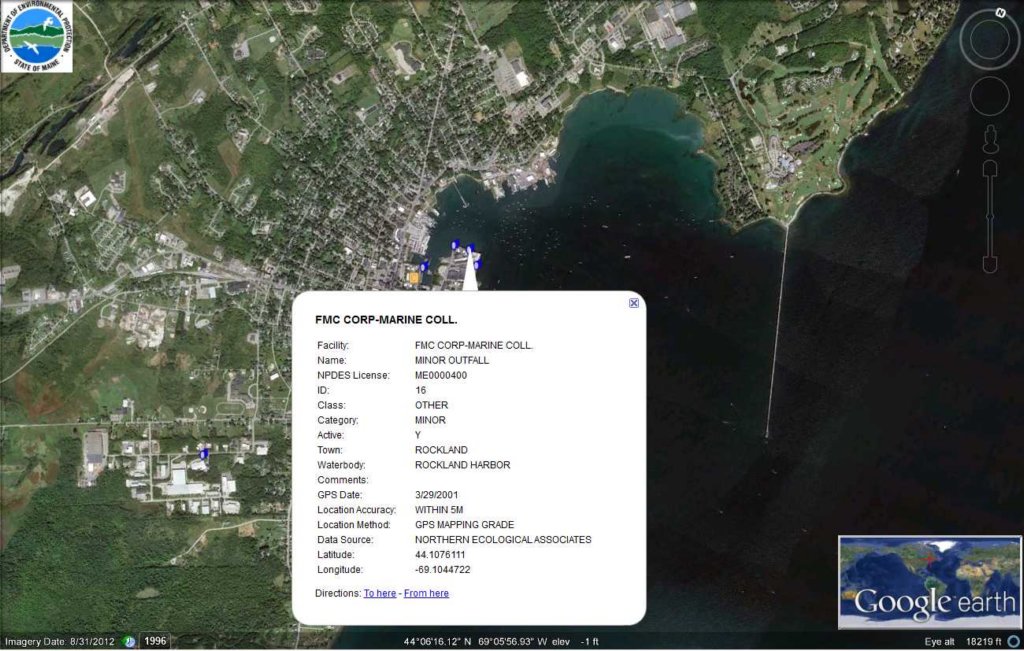
Task: Click the streaming status circle in the status bar
Action: [x=1014, y=642]
